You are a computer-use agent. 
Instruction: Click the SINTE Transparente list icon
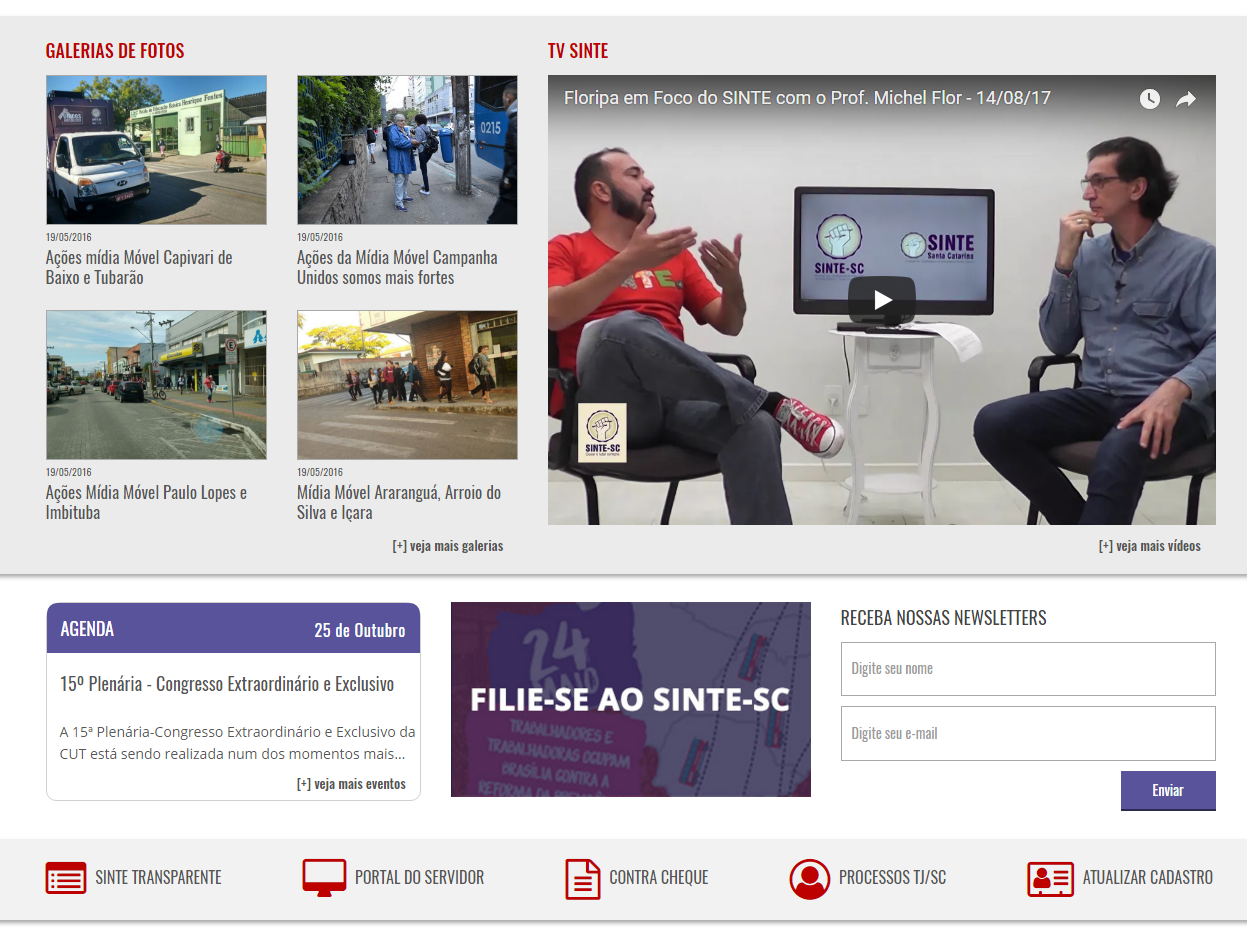(x=66, y=878)
